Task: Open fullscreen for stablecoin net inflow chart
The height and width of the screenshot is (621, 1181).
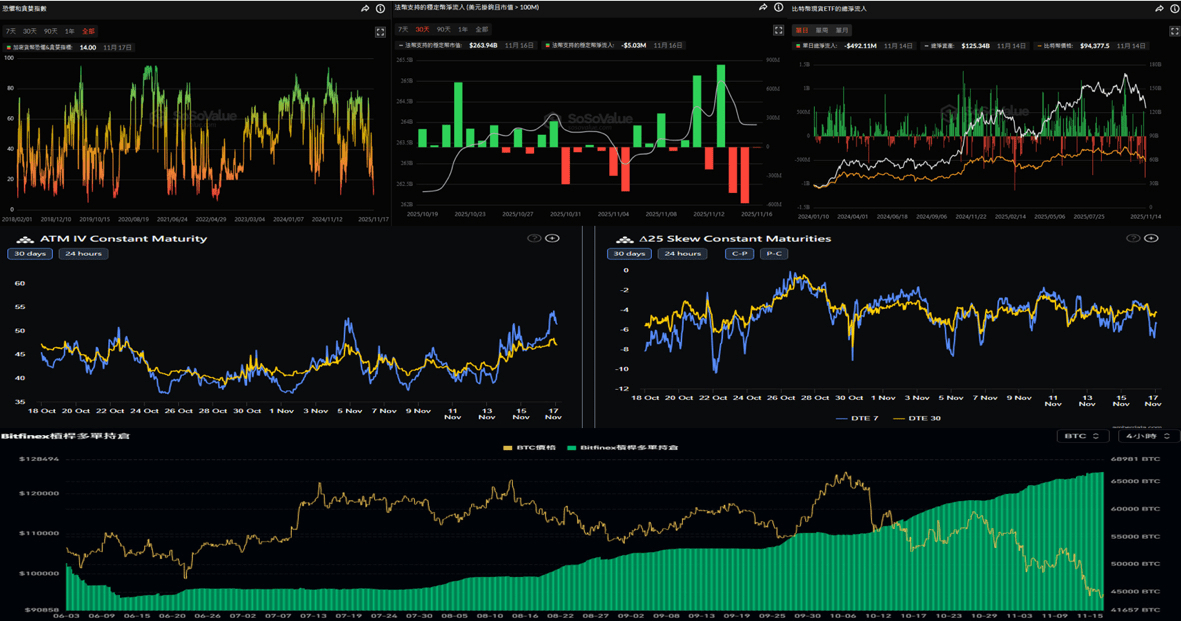Action: [778, 31]
